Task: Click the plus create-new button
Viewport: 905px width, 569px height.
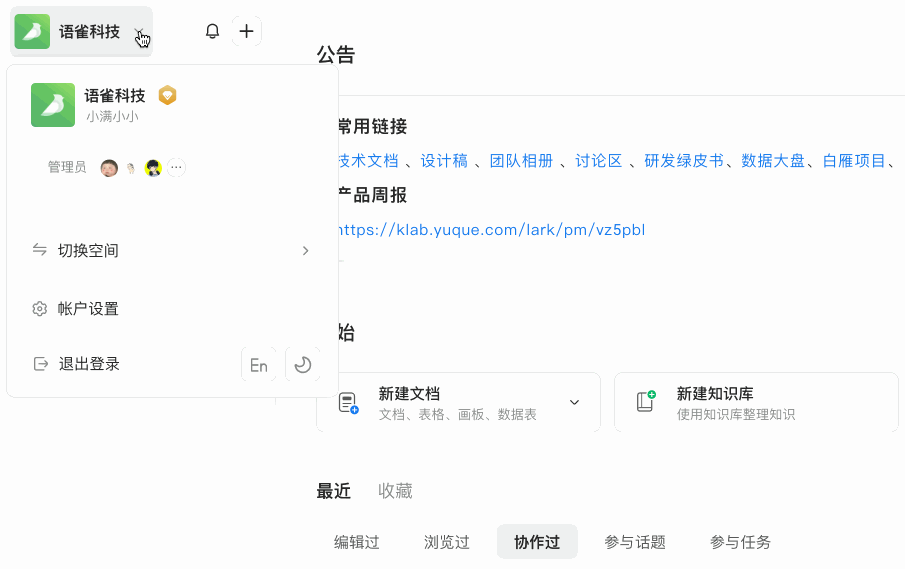Action: pyautogui.click(x=246, y=31)
